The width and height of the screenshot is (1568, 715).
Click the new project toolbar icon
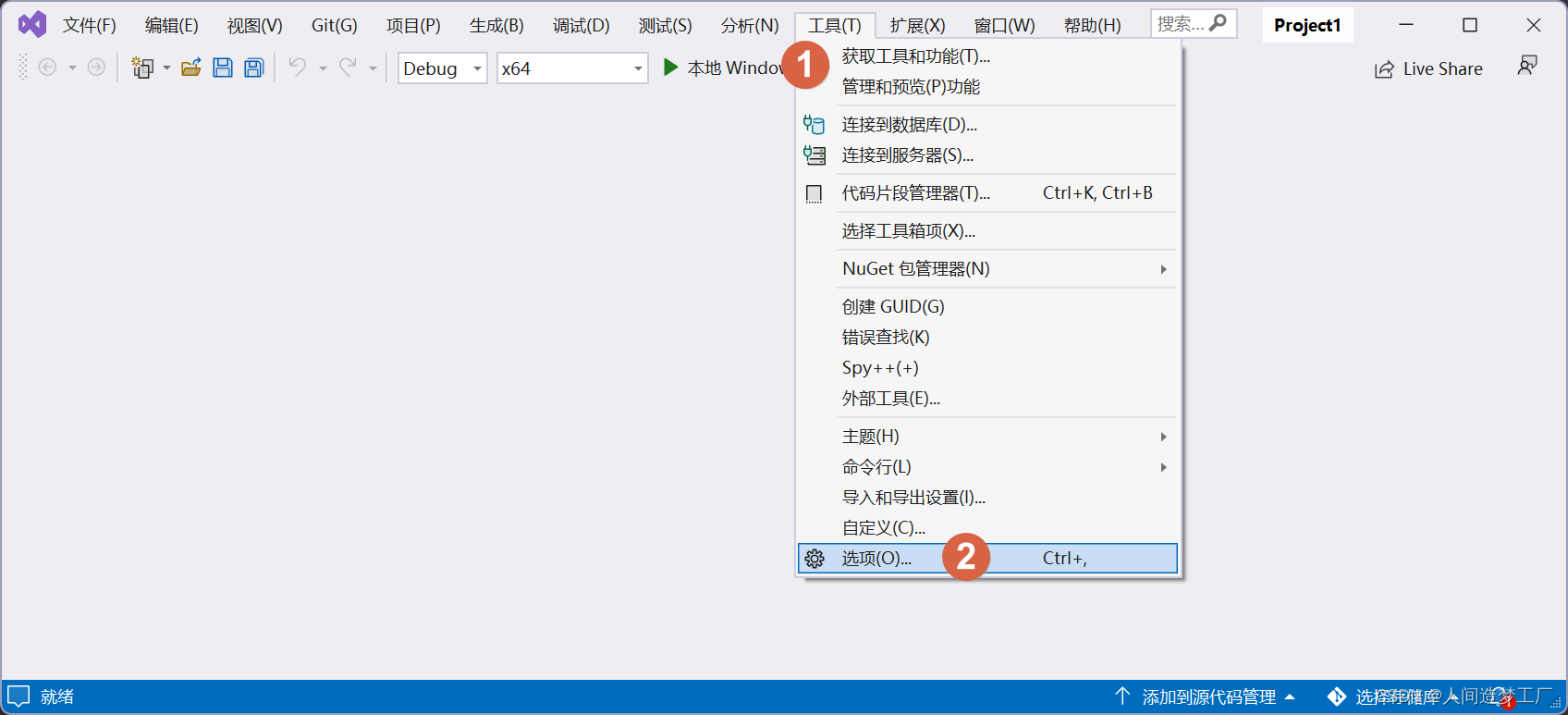tap(142, 68)
